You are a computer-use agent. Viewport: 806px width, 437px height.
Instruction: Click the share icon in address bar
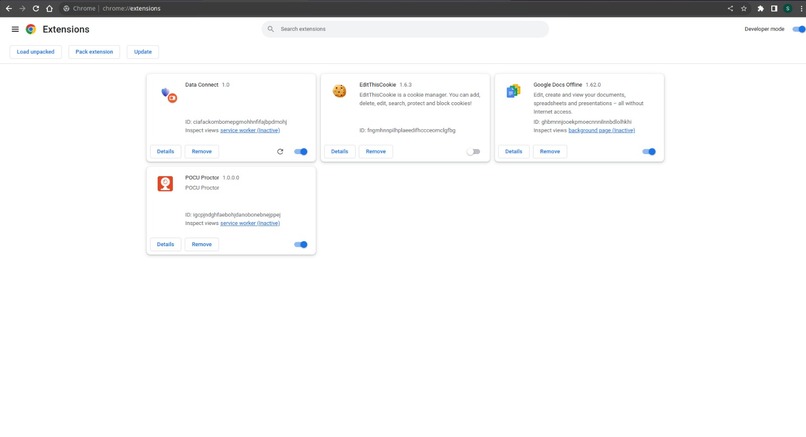coord(730,8)
